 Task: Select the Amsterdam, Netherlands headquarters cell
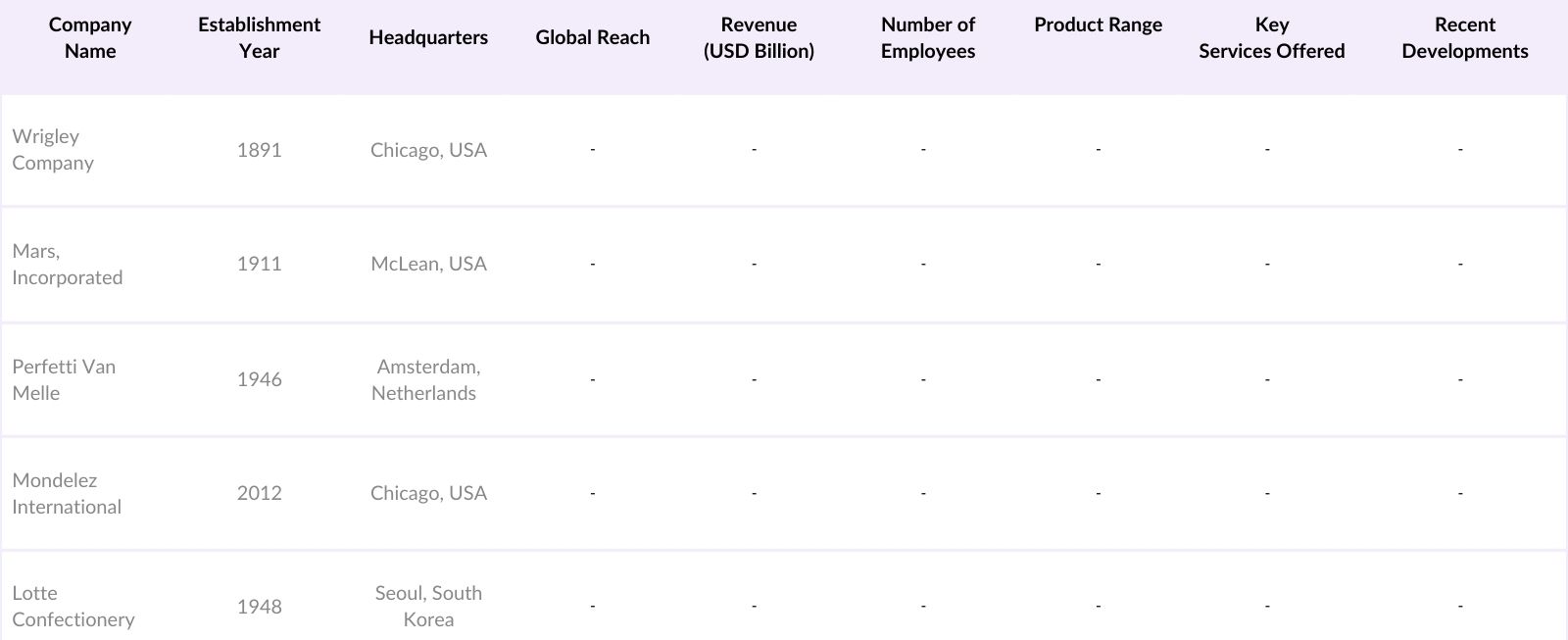[427, 379]
